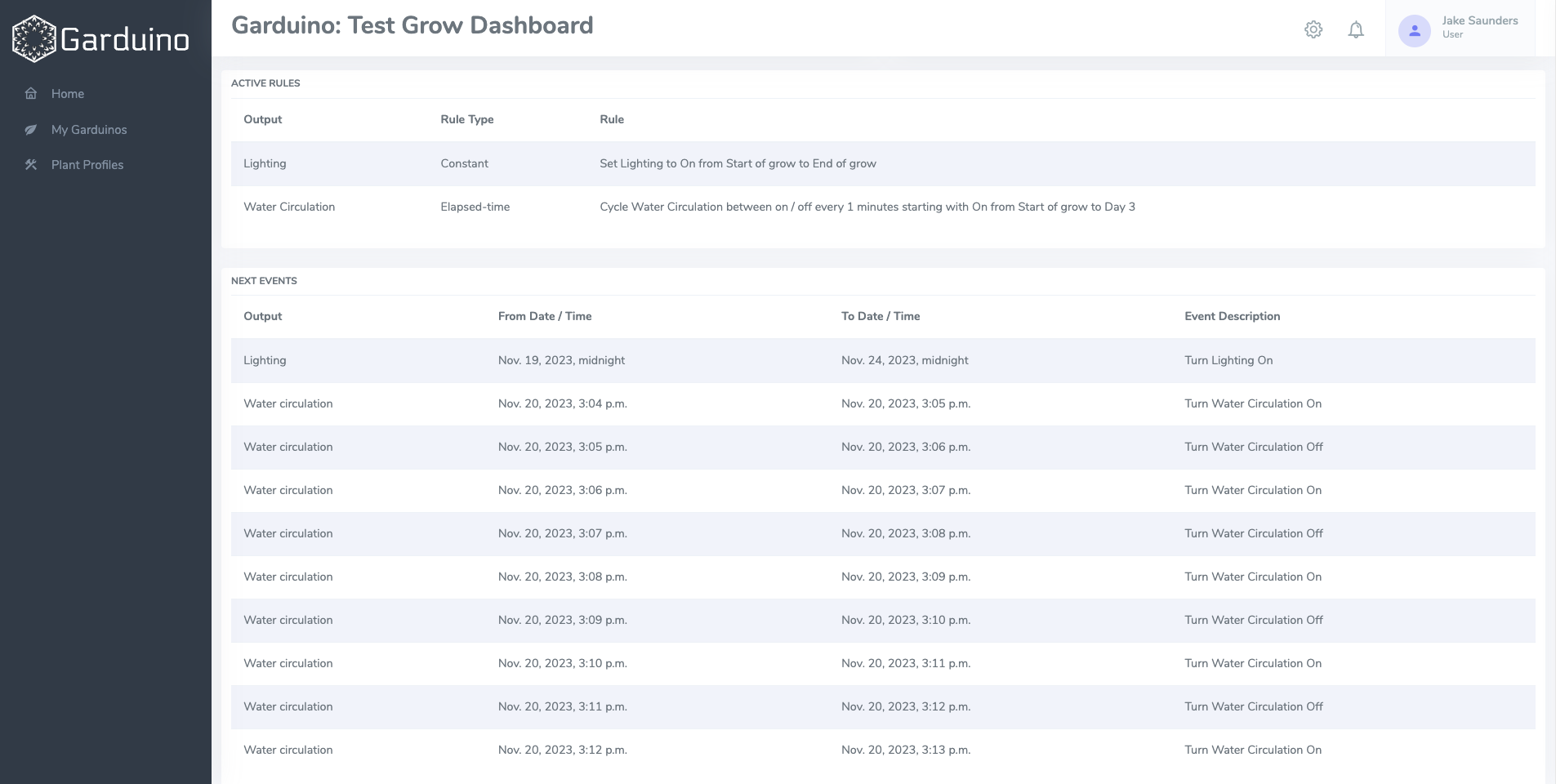Open Plant Profiles page
The width and height of the screenshot is (1556, 784).
click(87, 165)
